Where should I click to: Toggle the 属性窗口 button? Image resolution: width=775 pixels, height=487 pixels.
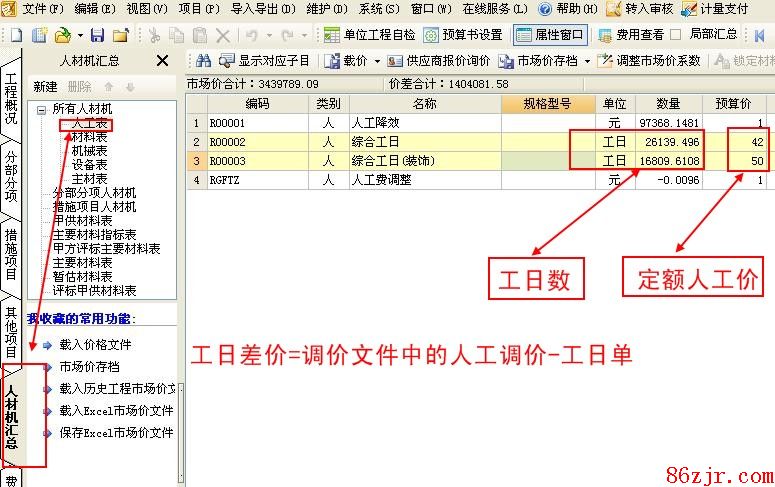point(550,35)
